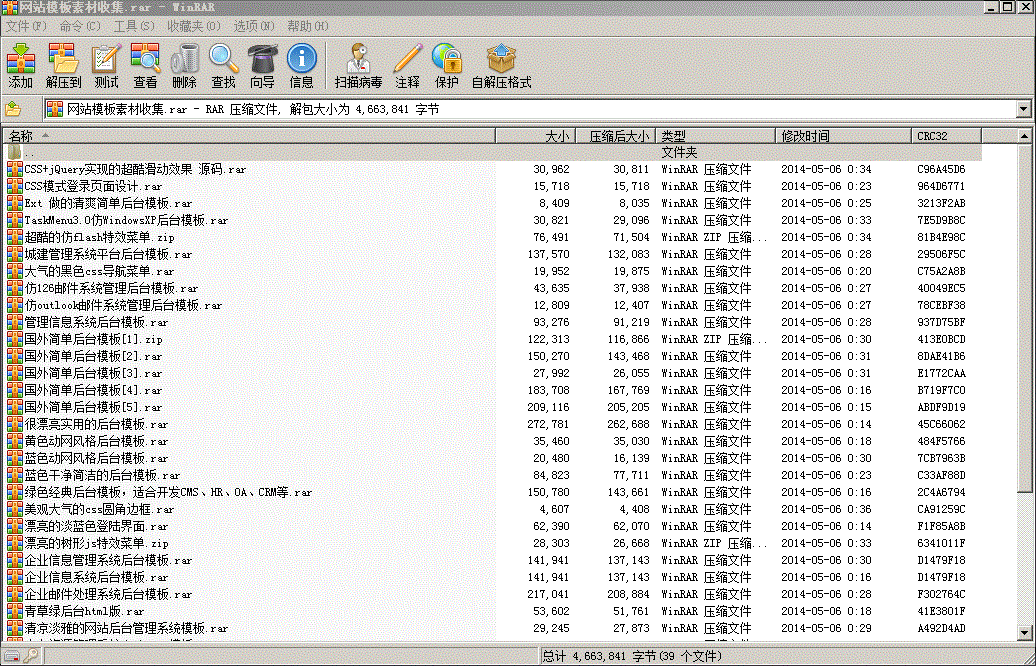
Task: Open the 命令(C) menu
Action: [x=80, y=26]
